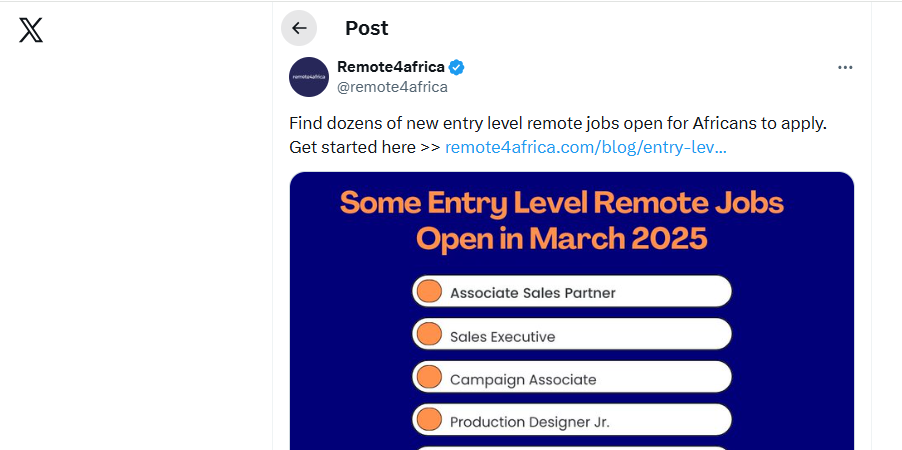Click orange circle beside Production Designer Jr.
This screenshot has height=450, width=902.
429,421
